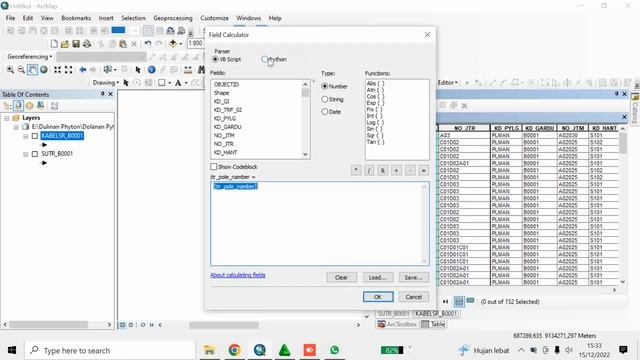640x360 pixels.
Task: Open the Add Data dropdown arrow
Action: (181, 44)
